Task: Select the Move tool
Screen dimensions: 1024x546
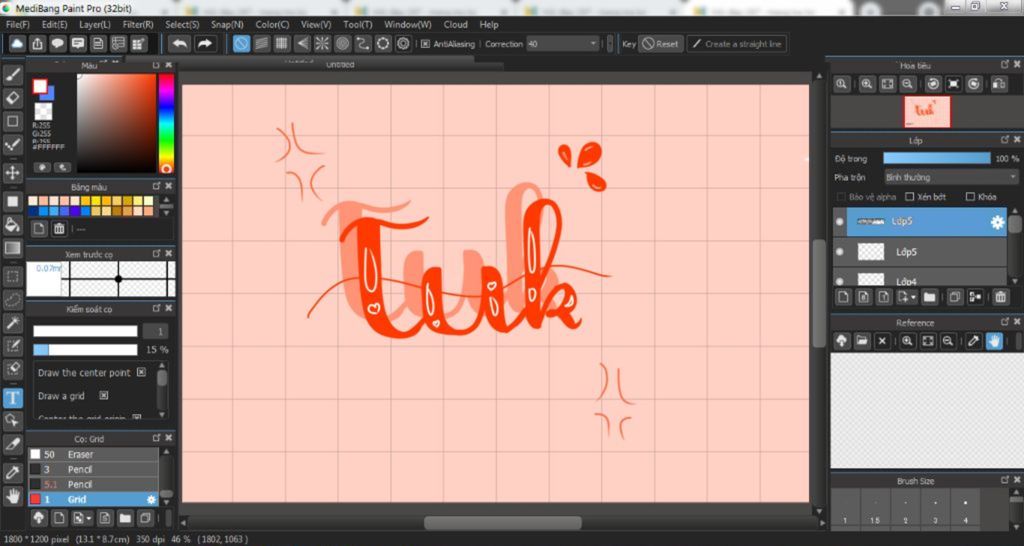Action: 12,173
